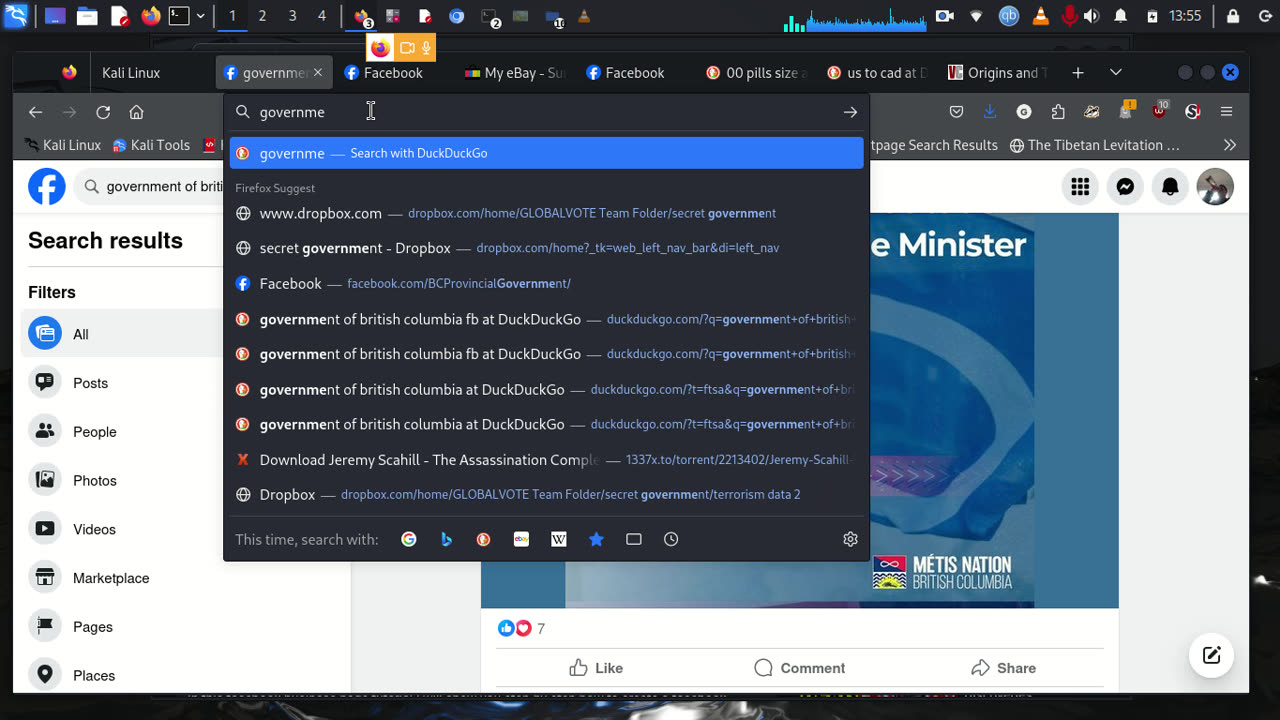Search this time in history
This screenshot has height=720, width=1280.
pyautogui.click(x=671, y=539)
